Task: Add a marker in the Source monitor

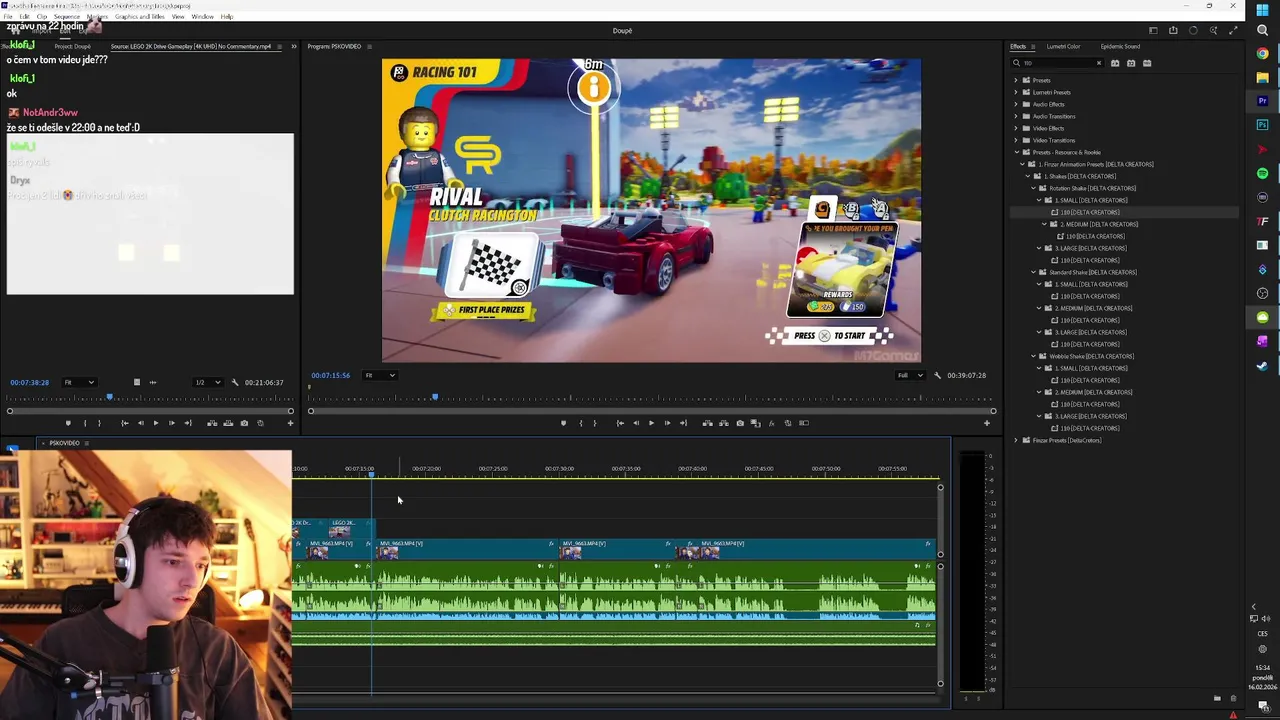Action: [x=68, y=423]
